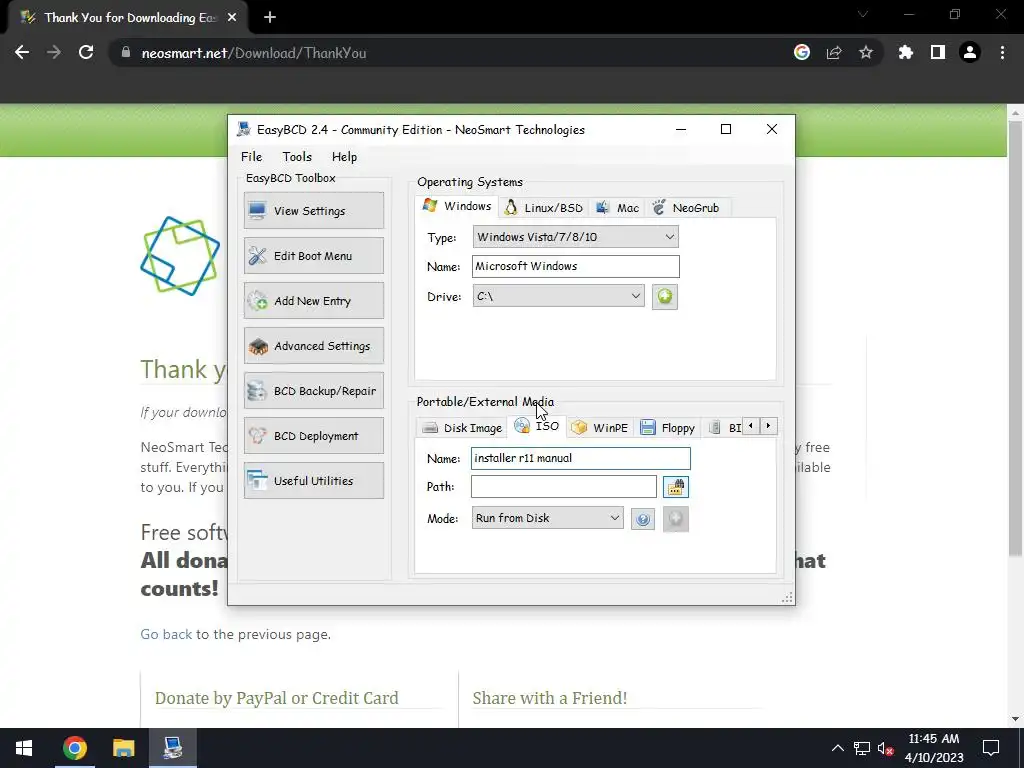Image resolution: width=1024 pixels, height=768 pixels.
Task: Switch to the NeoGrub tab
Action: pyautogui.click(x=687, y=208)
